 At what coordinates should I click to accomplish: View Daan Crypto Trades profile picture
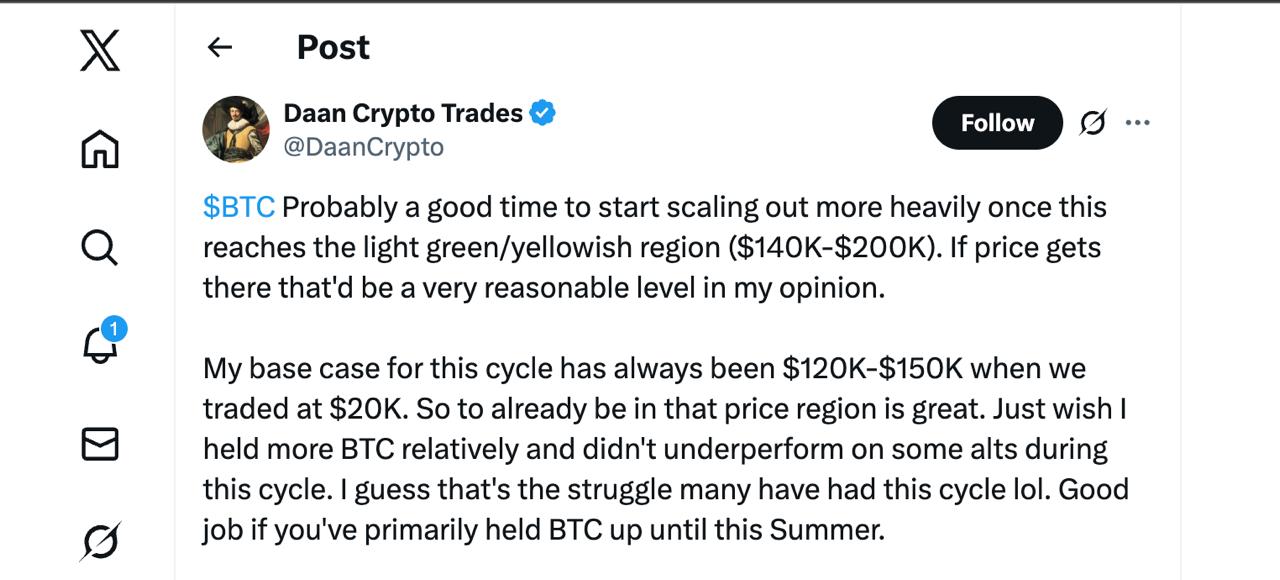pyautogui.click(x=236, y=129)
